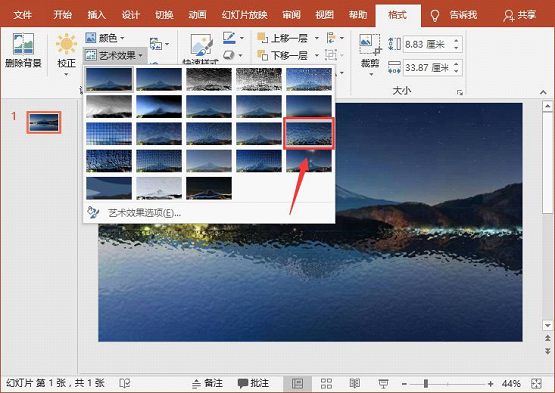Image resolution: width=555 pixels, height=393 pixels.
Task: Toggle Comments (批注) pane
Action: point(253,383)
